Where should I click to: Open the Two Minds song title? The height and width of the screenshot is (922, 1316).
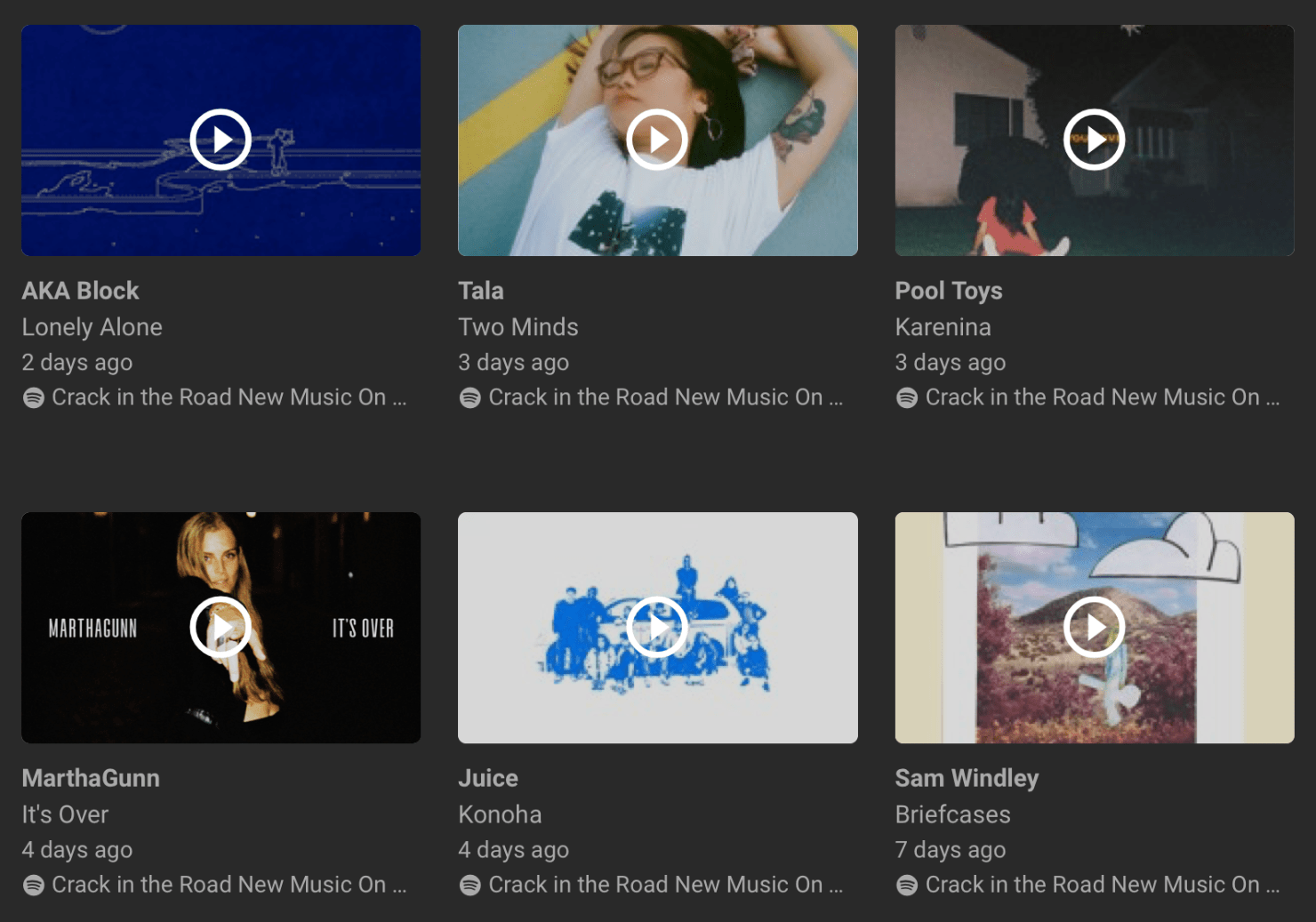click(x=518, y=327)
